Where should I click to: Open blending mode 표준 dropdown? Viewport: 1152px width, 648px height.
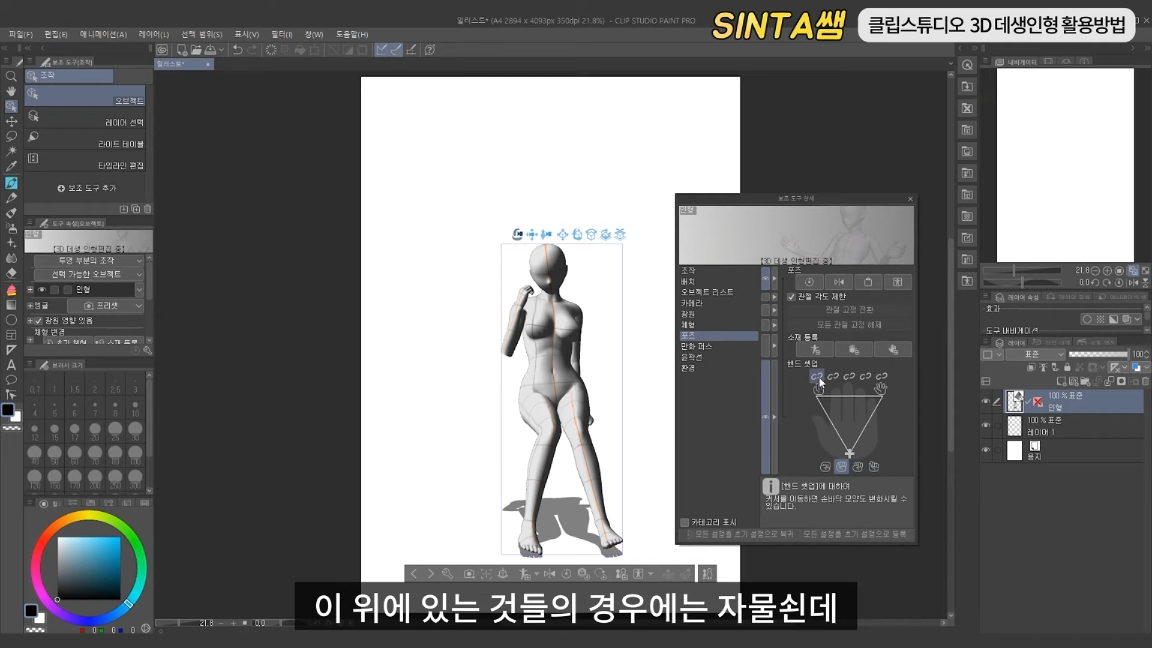coord(1037,354)
